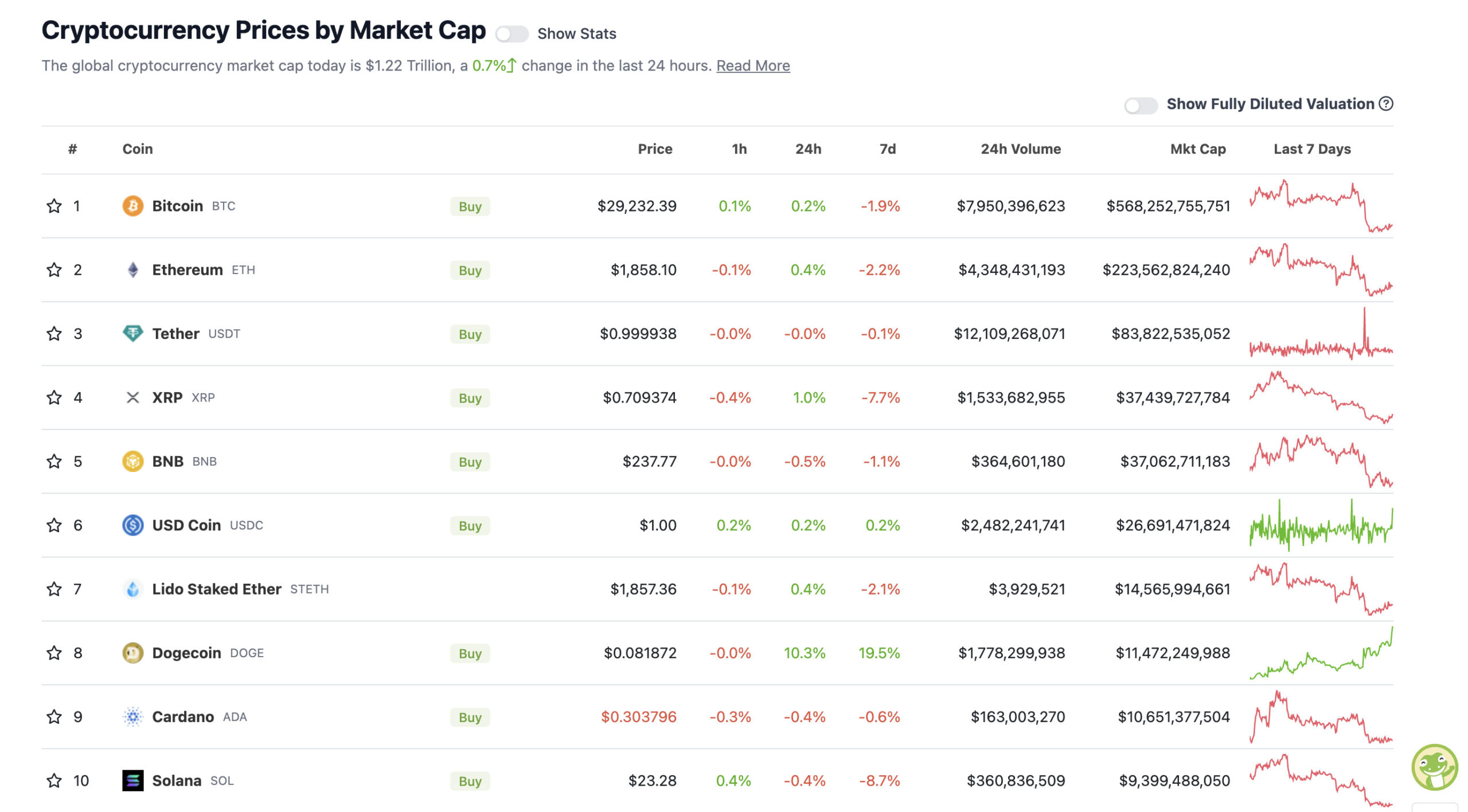The image size is (1468, 812).
Task: Open Bitcoin's 7-day sparkline chart
Action: [x=1321, y=206]
